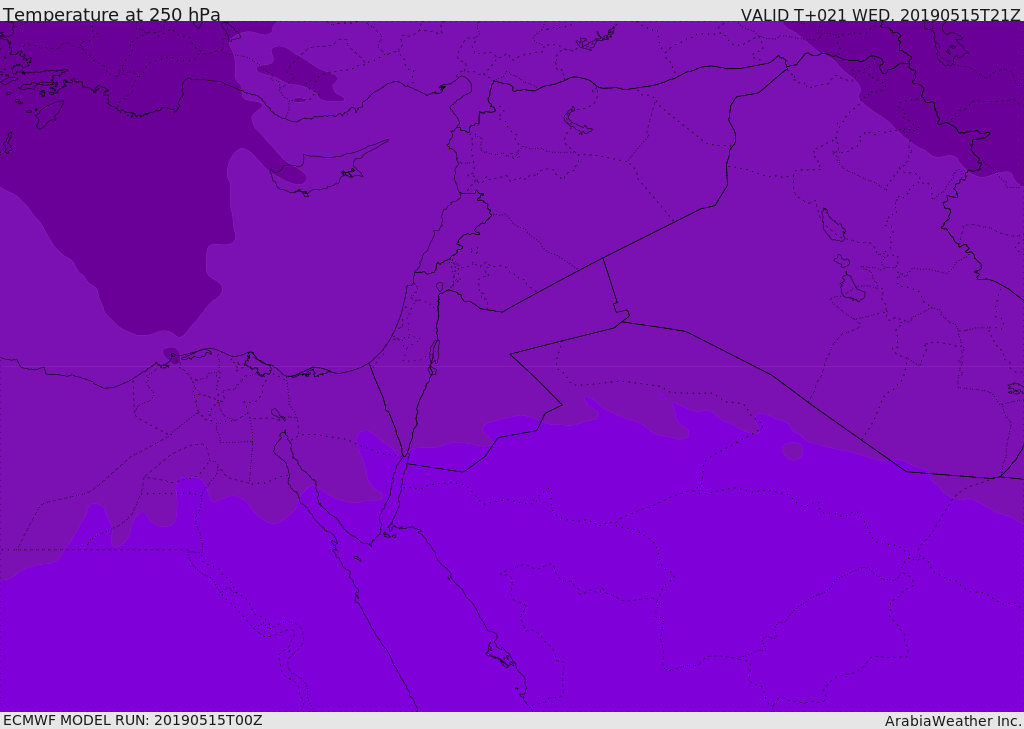Click the 'ArabiaWeather Inc.' credit text
Screen dimensions: 1024x729
point(953,721)
